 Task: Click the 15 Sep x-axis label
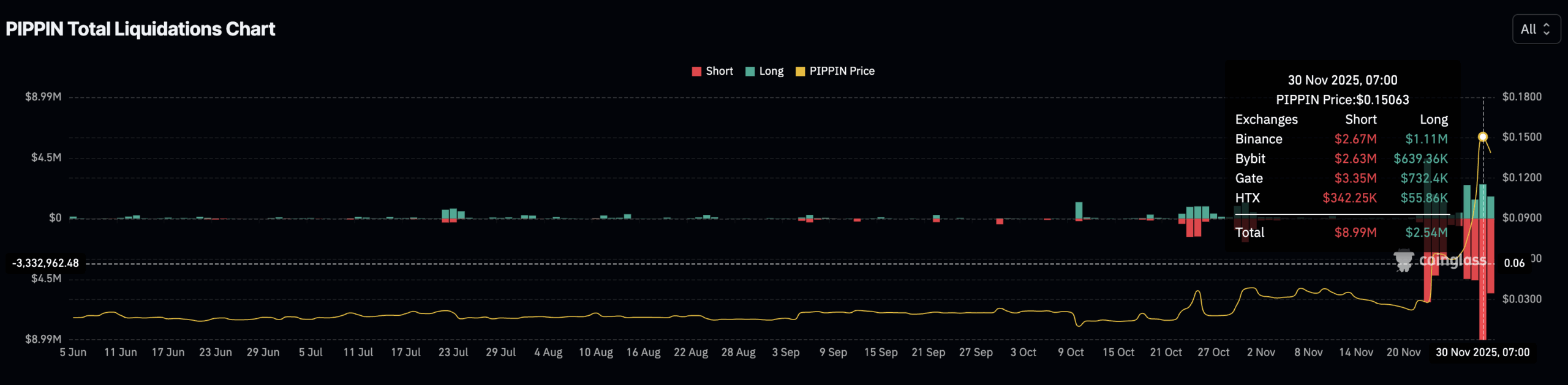click(881, 353)
